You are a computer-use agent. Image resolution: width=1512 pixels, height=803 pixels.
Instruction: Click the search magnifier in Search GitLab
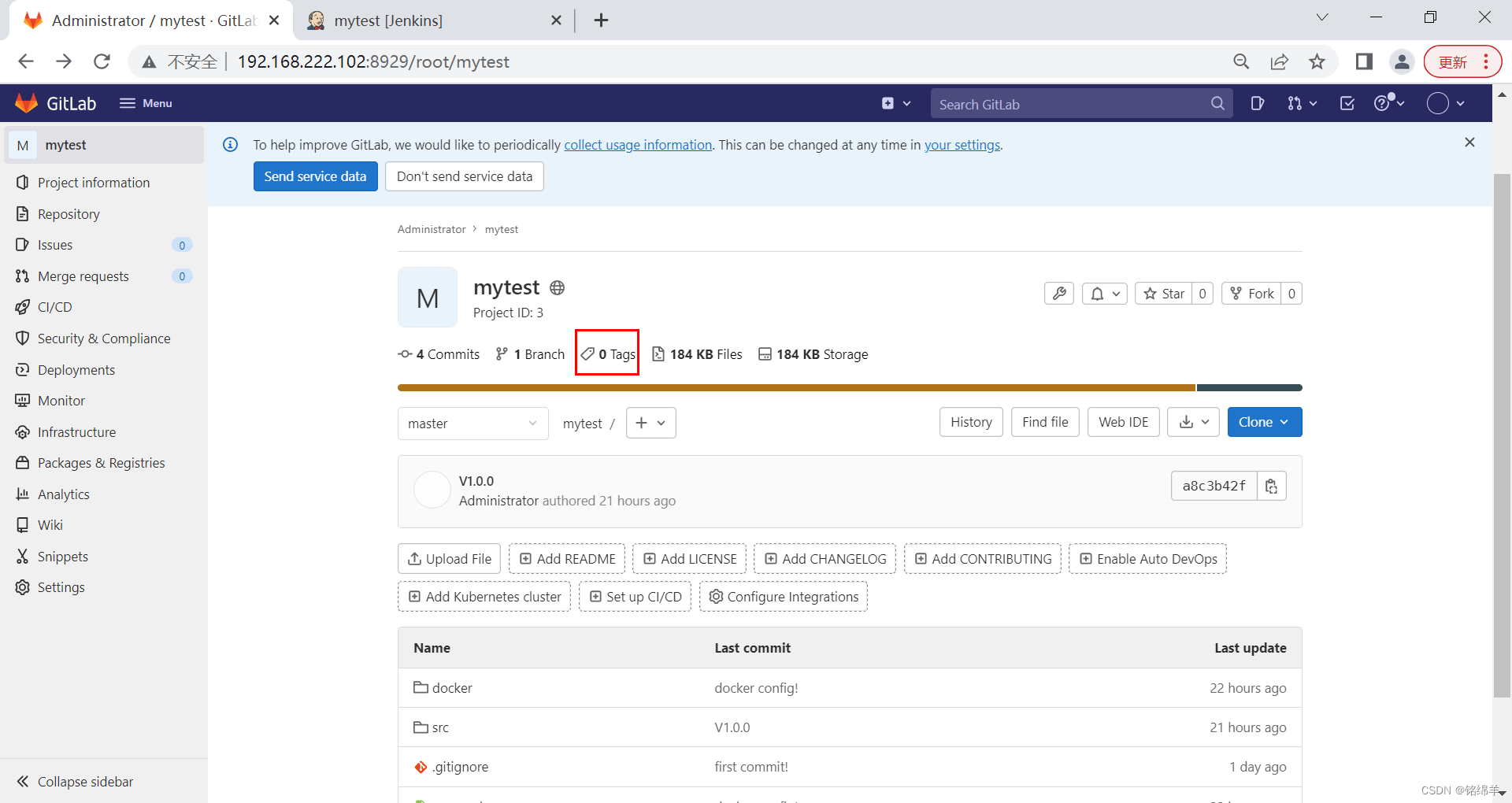1217,103
